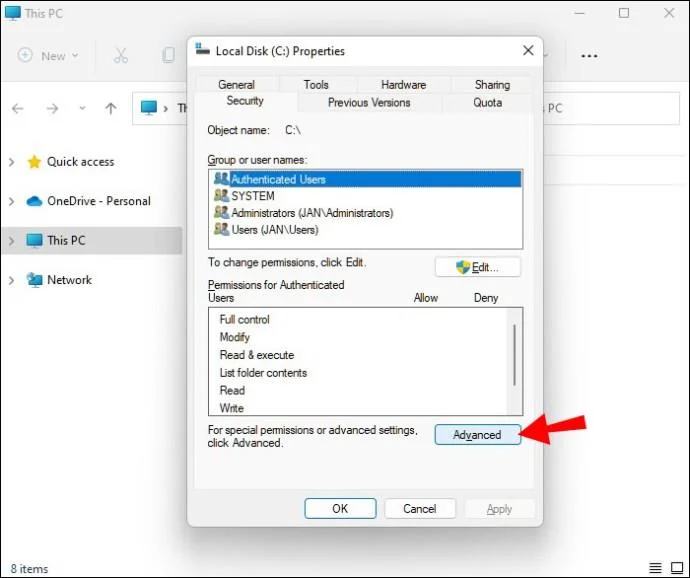
Task: Click the Network icon in the sidebar
Action: 34,280
